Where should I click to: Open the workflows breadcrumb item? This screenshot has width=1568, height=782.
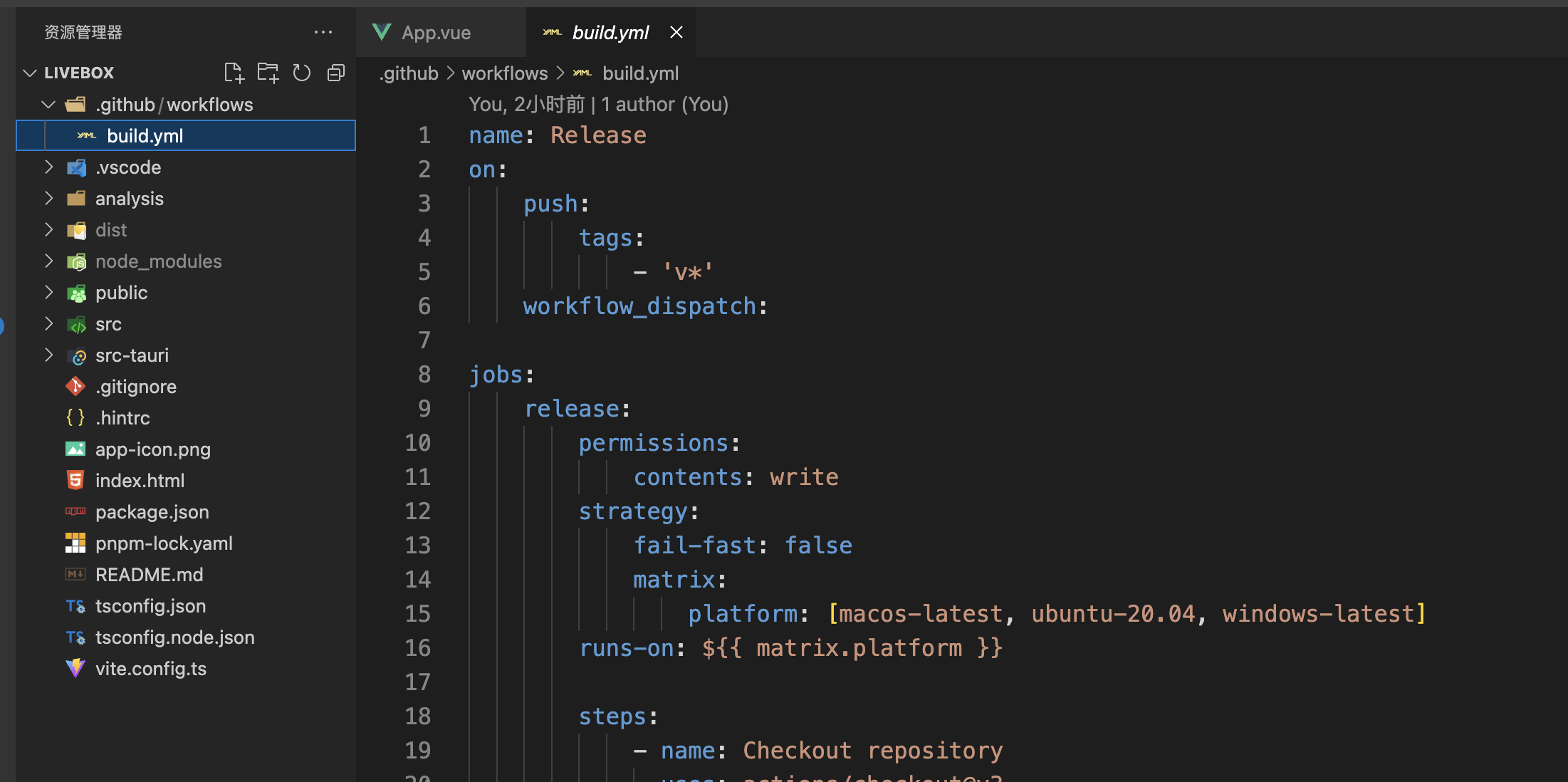504,73
